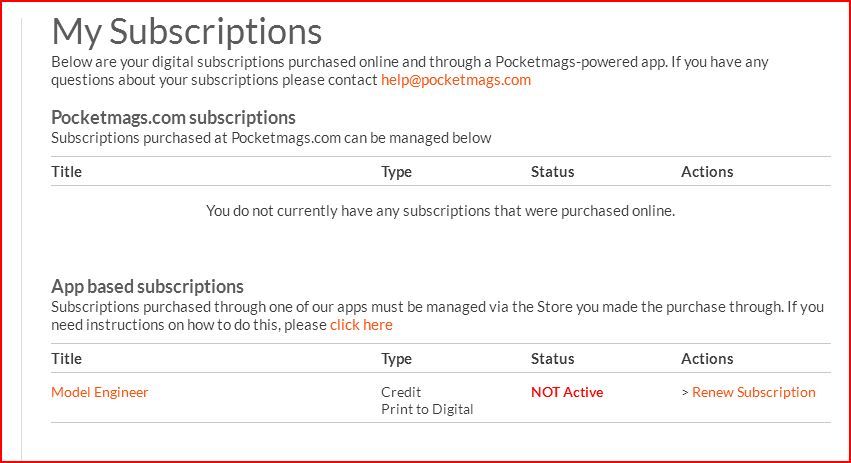The image size is (851, 463).
Task: Click the Pocketmags.com subscriptions section heading
Action: pyautogui.click(x=173, y=117)
